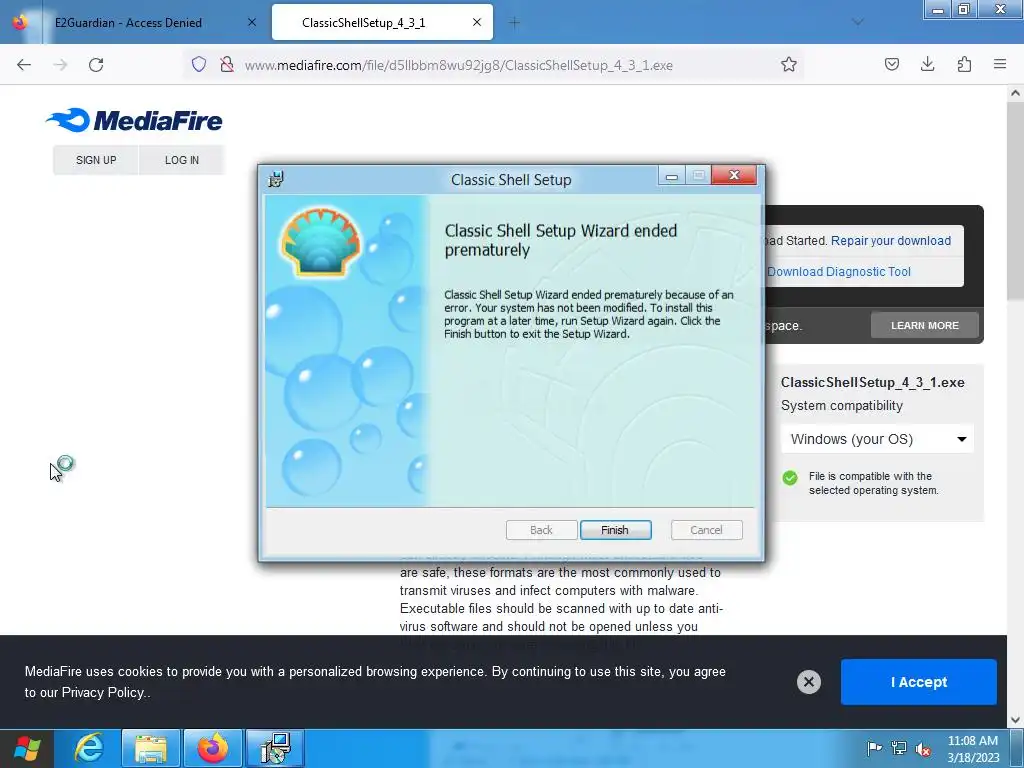Close the E2Guardian tab

pos(252,23)
